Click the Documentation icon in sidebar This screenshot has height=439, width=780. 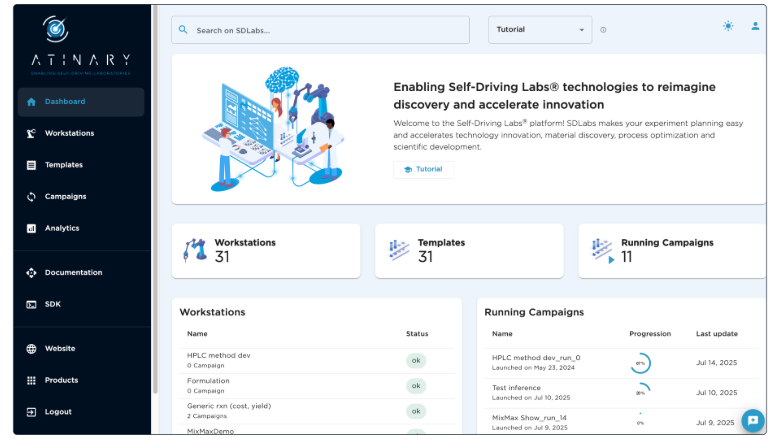[x=31, y=273]
